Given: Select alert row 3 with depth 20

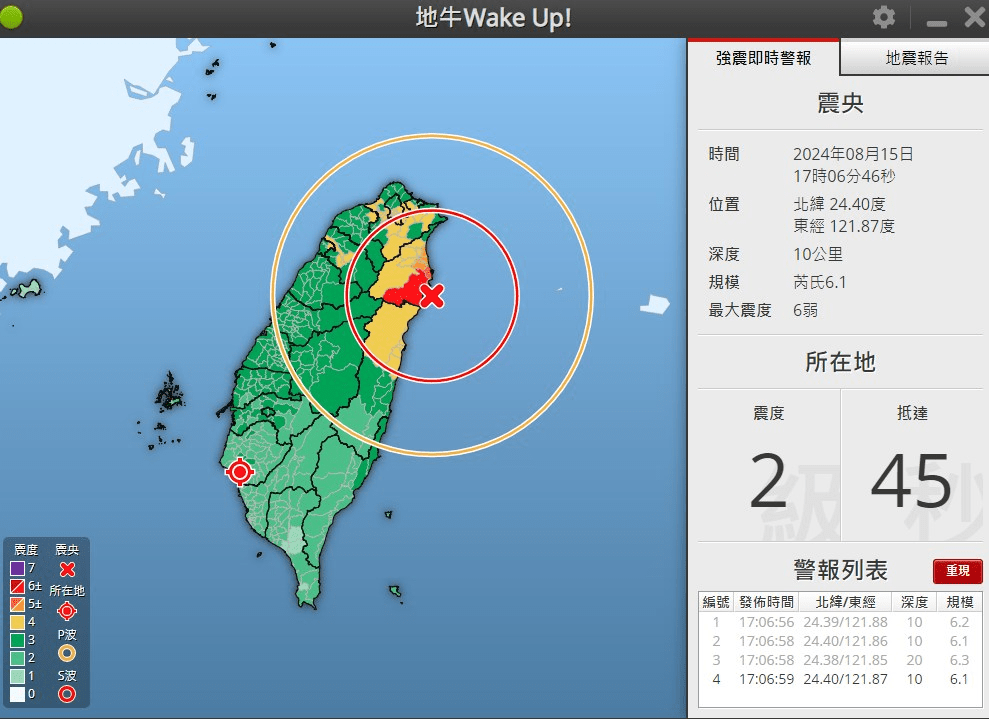Looking at the screenshot, I should 840,660.
